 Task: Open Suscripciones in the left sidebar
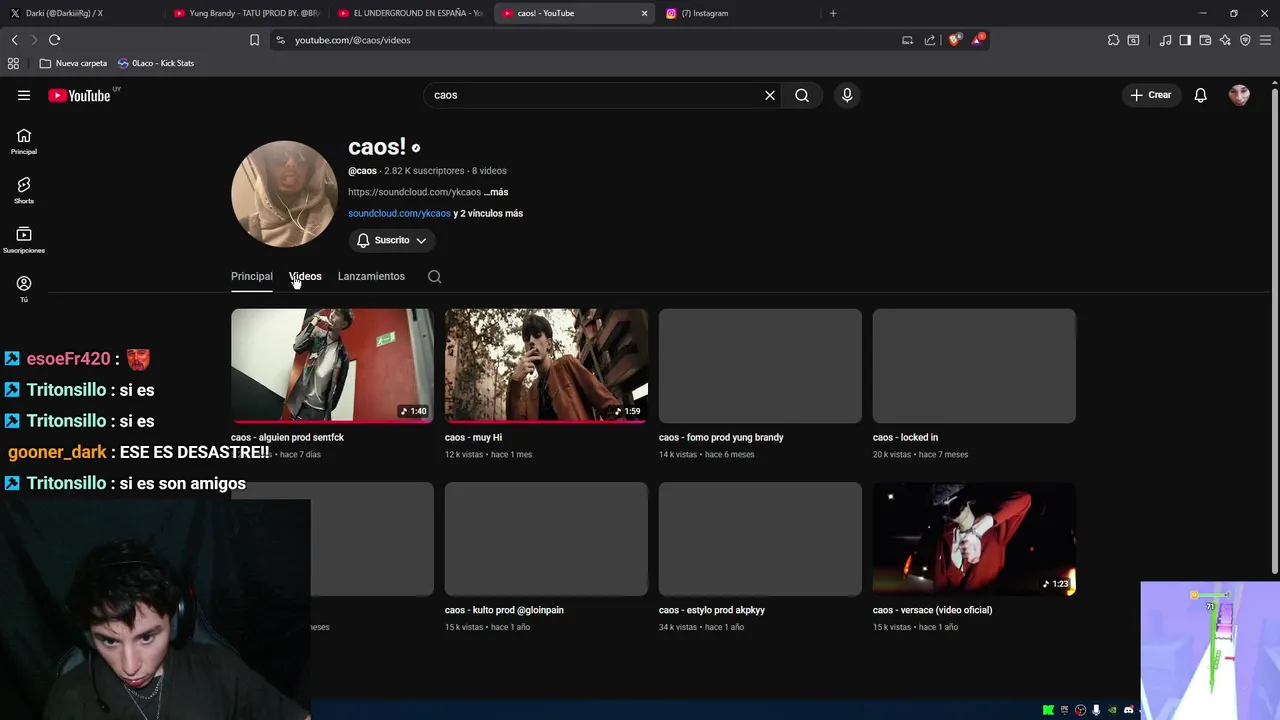tap(24, 240)
